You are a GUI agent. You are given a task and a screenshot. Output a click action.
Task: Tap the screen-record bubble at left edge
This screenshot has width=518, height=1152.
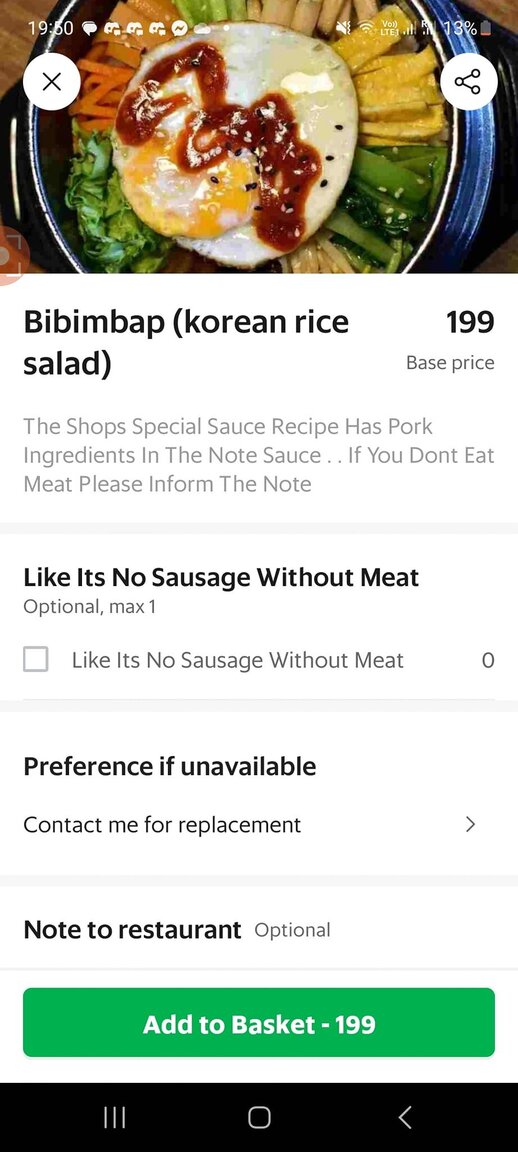pos(11,256)
